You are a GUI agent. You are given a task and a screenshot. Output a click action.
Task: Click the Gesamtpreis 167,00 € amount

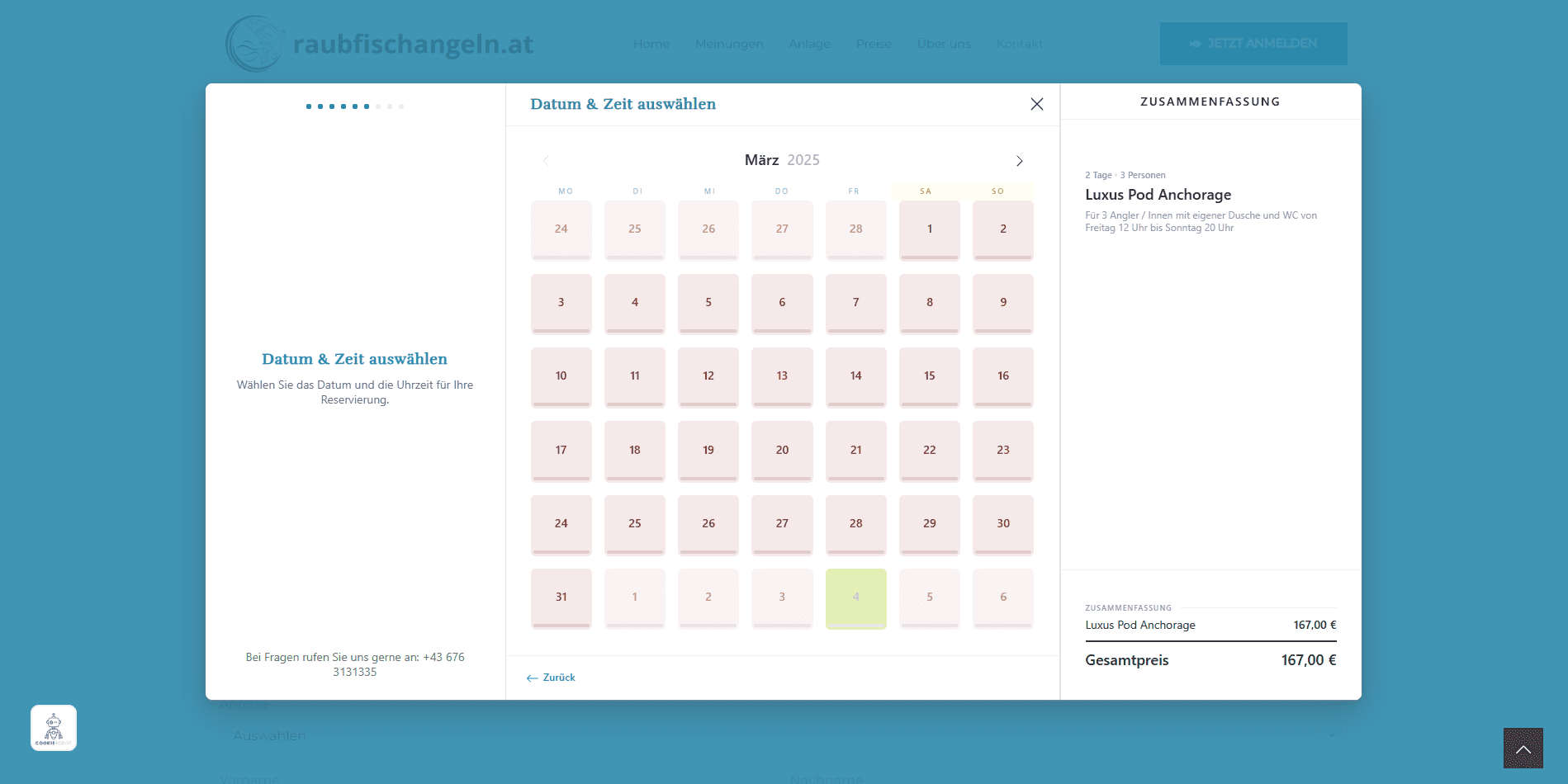[x=1308, y=660]
